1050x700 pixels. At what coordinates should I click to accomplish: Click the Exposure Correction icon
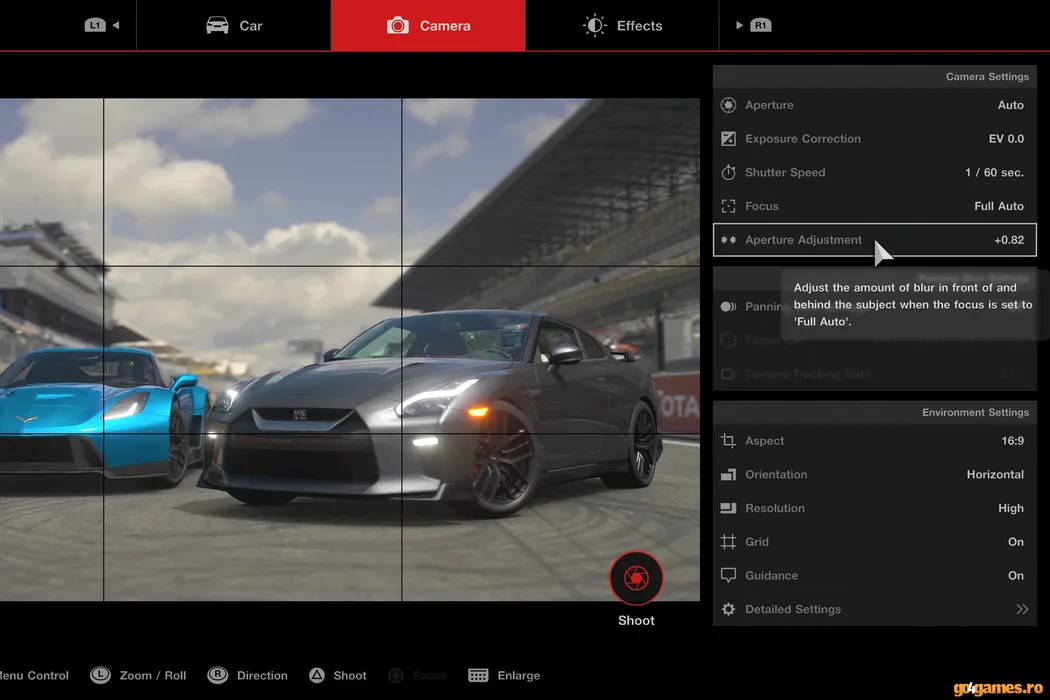(728, 139)
